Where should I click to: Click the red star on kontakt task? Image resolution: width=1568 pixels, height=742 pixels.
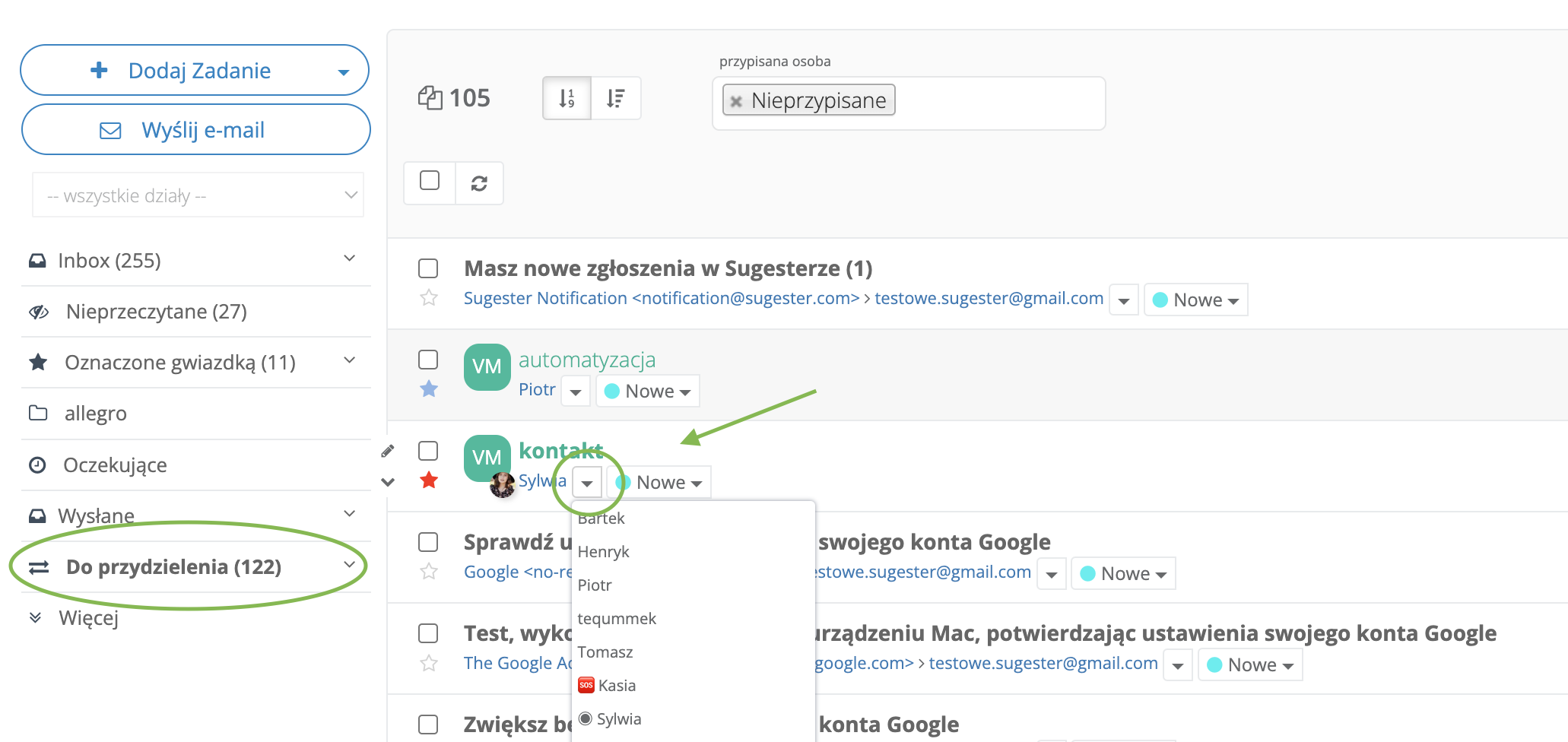[429, 480]
